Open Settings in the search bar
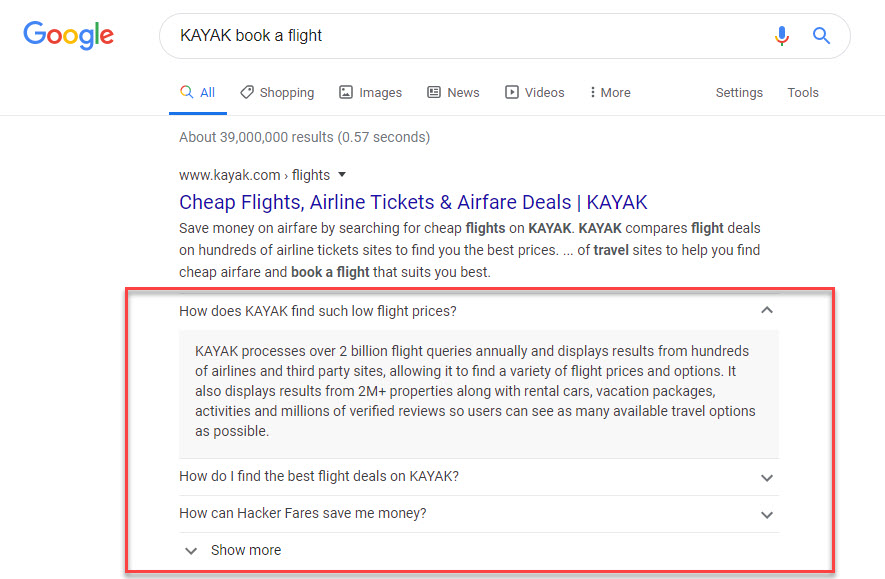This screenshot has height=579, width=885. [x=739, y=92]
